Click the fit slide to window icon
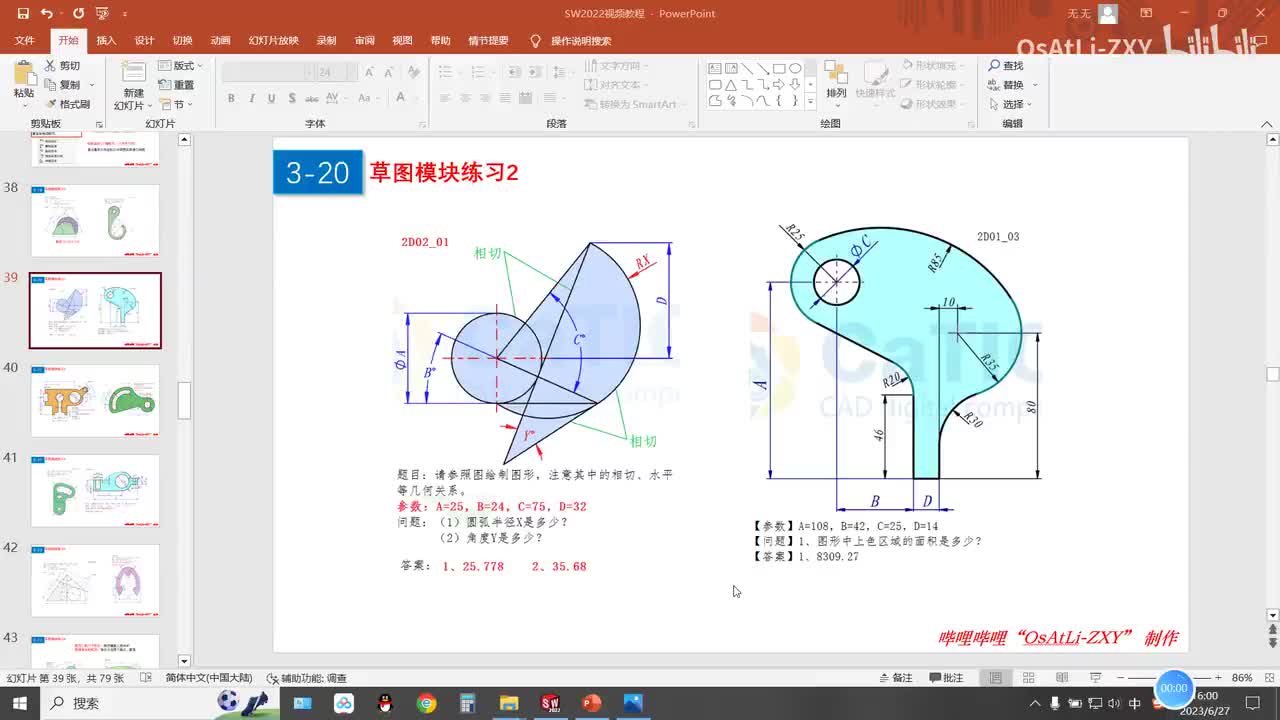This screenshot has width=1280, height=720. tap(1270, 678)
